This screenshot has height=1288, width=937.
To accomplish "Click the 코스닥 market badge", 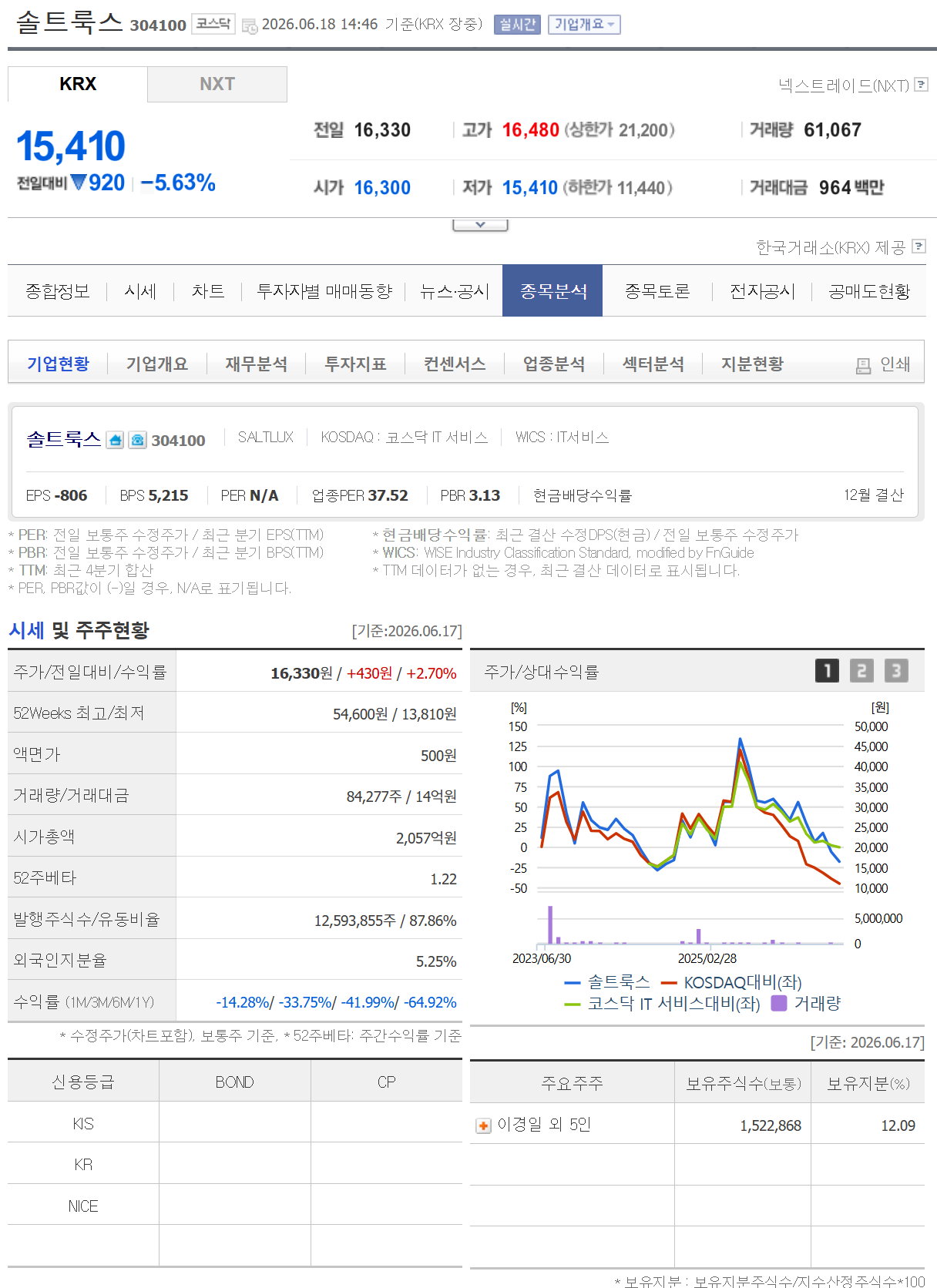I will click(x=213, y=24).
